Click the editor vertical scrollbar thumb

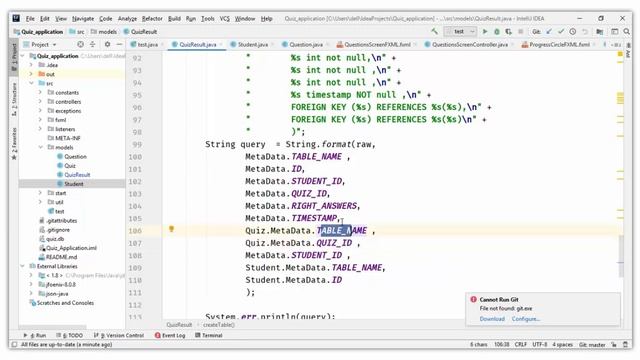tap(621, 256)
